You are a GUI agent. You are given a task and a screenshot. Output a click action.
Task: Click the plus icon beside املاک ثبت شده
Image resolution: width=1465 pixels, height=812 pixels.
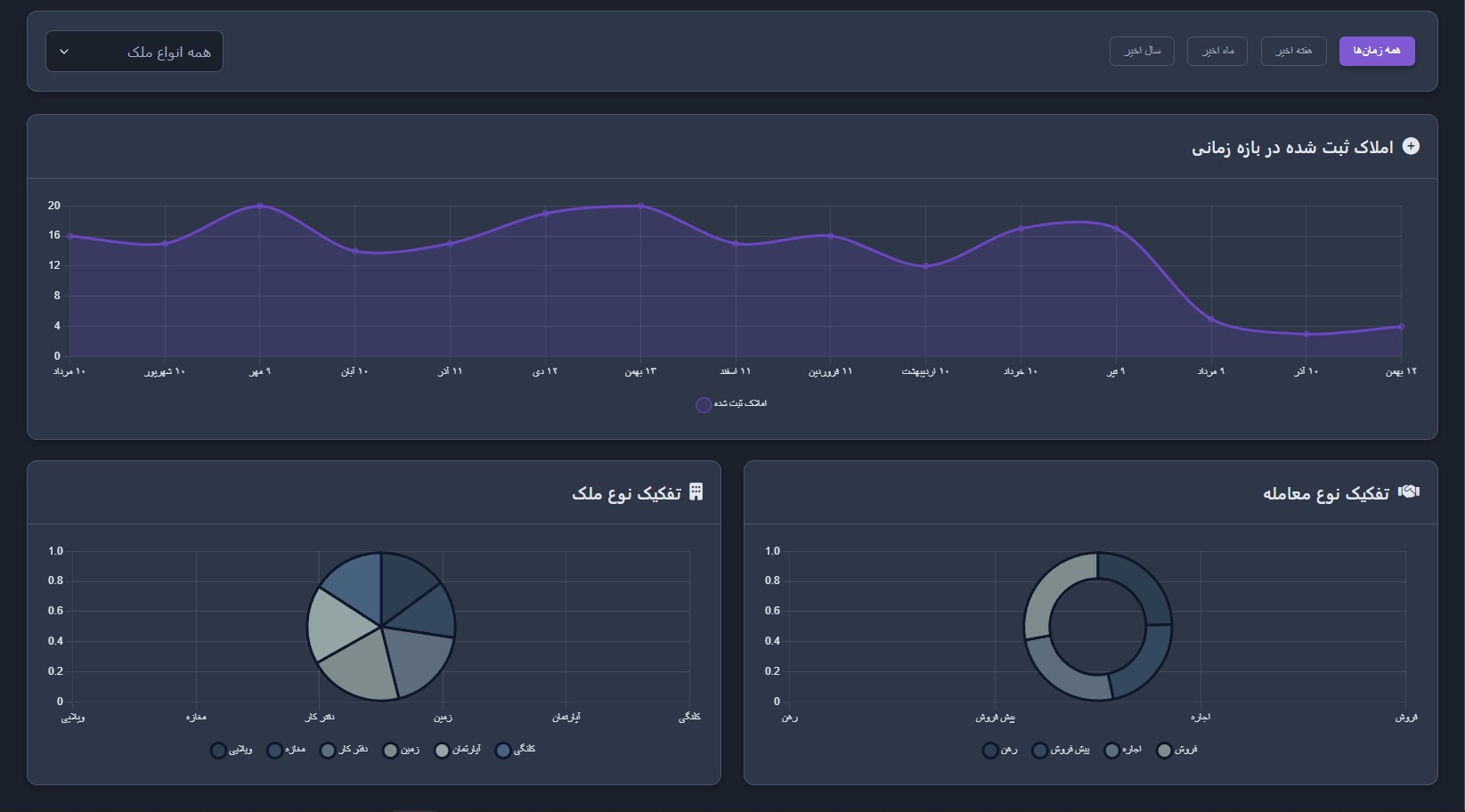[1411, 146]
